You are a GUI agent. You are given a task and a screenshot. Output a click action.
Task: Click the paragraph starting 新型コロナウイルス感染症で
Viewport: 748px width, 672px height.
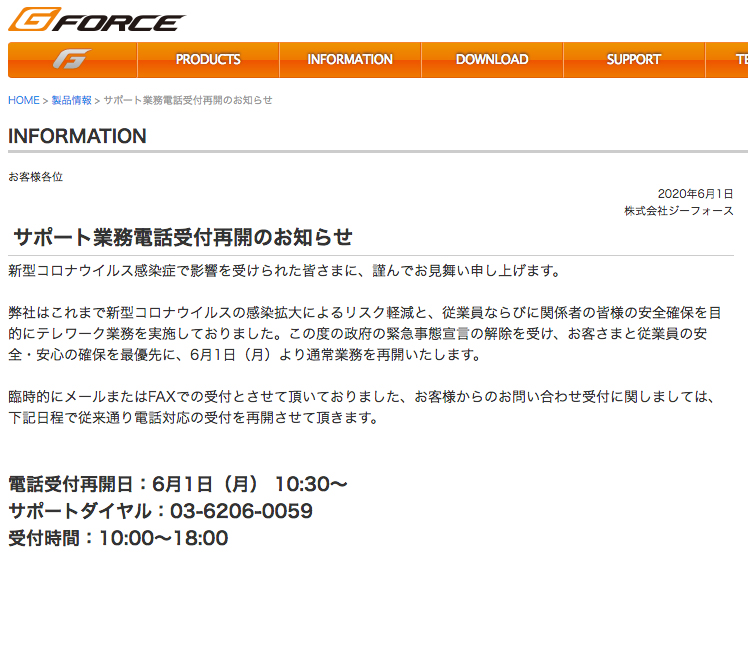285,271
